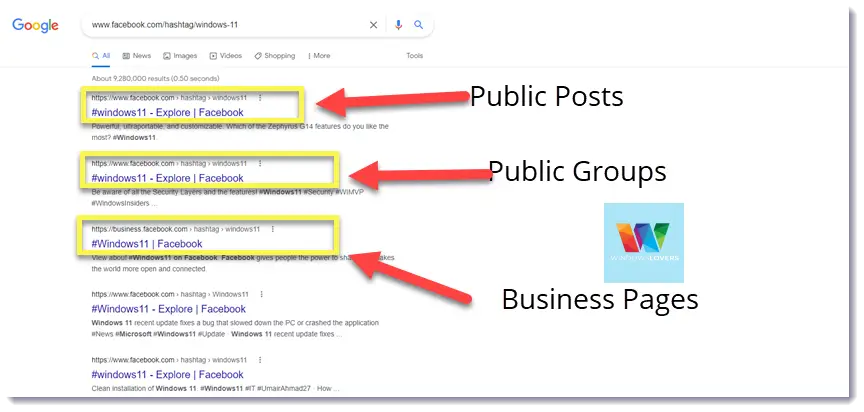Click the breadcrumb URL ending in 'hashtag › Windows11'

(x=170, y=295)
